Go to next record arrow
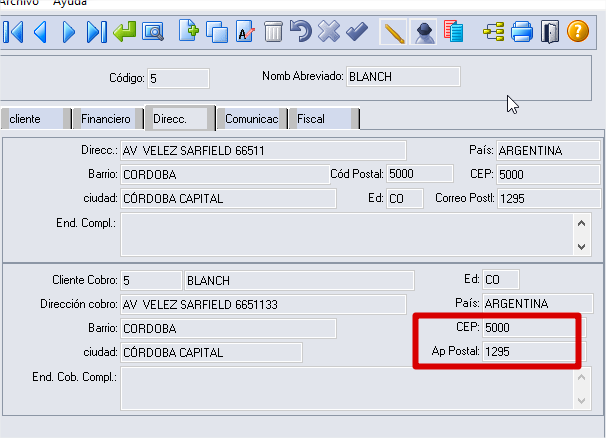The height and width of the screenshot is (438, 606). click(x=68, y=32)
